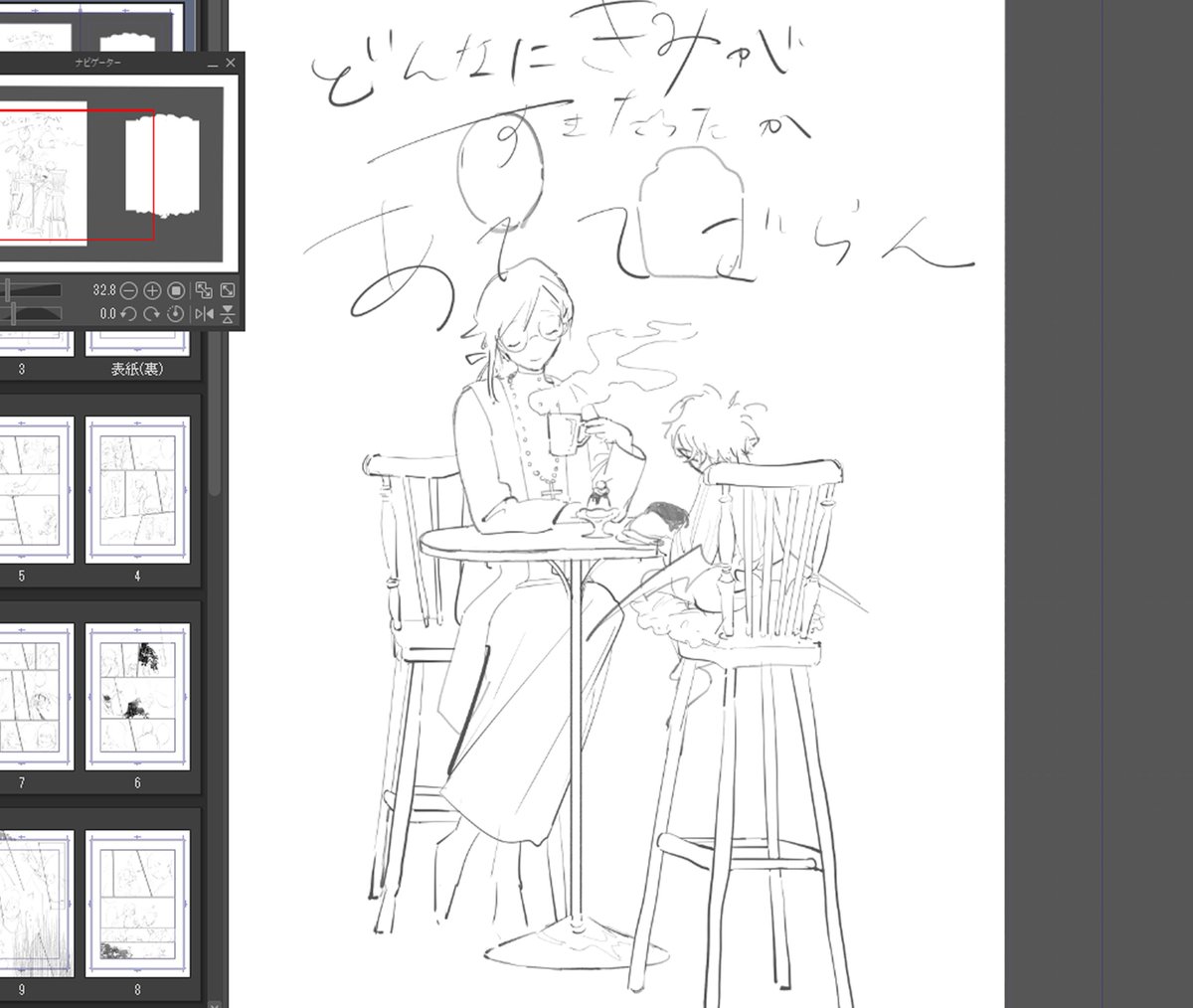Image resolution: width=1193 pixels, height=1008 pixels.
Task: Click the page number 7 label
Action: pyautogui.click(x=22, y=782)
